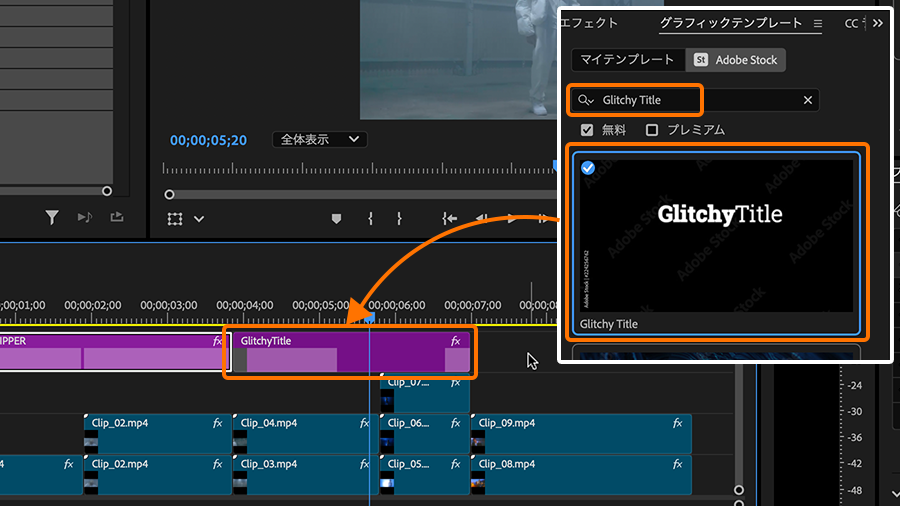Open the panel hamburger menu icon
Screen dimensions: 900x506
pos(818,24)
